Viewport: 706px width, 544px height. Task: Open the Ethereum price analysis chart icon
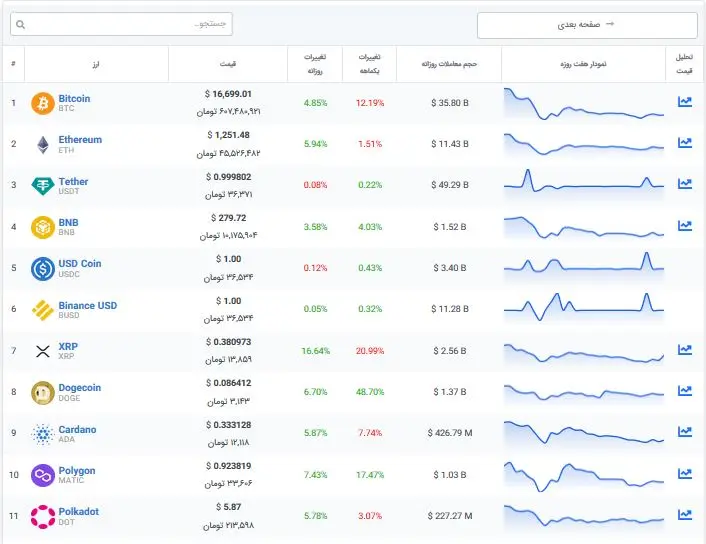tap(684, 143)
